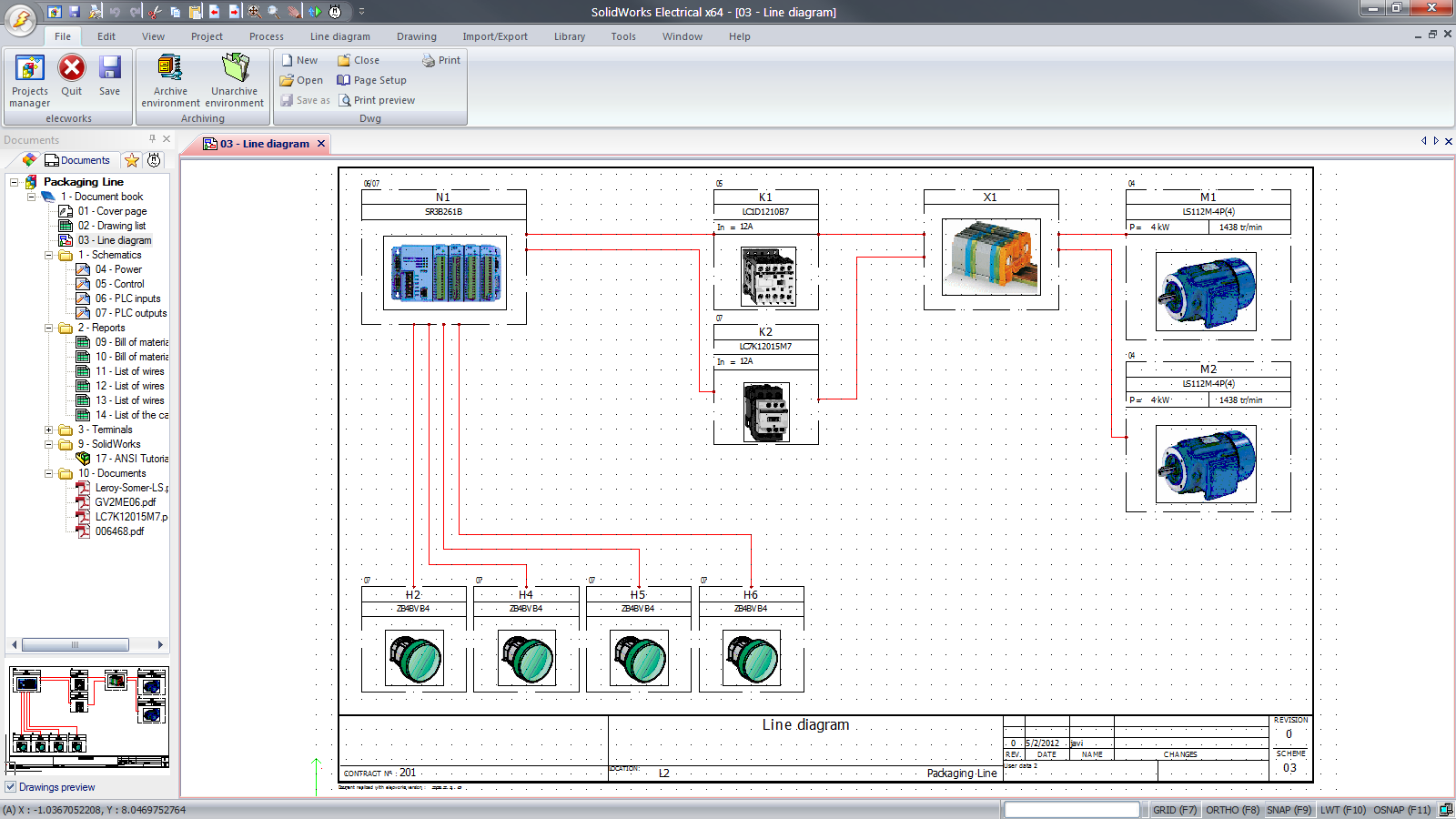Open the Line diagram ribbon tab
This screenshot has width=1456, height=819.
pyautogui.click(x=339, y=36)
